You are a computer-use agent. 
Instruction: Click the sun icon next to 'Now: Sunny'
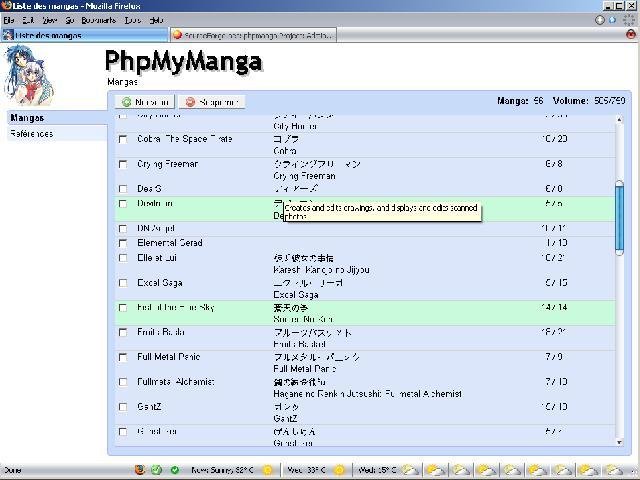(x=268, y=470)
